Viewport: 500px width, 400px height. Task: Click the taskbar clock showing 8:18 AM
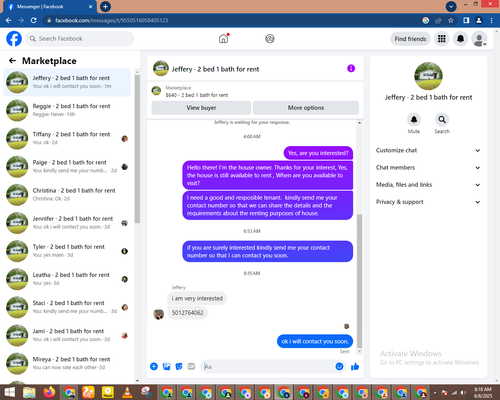tap(483, 392)
